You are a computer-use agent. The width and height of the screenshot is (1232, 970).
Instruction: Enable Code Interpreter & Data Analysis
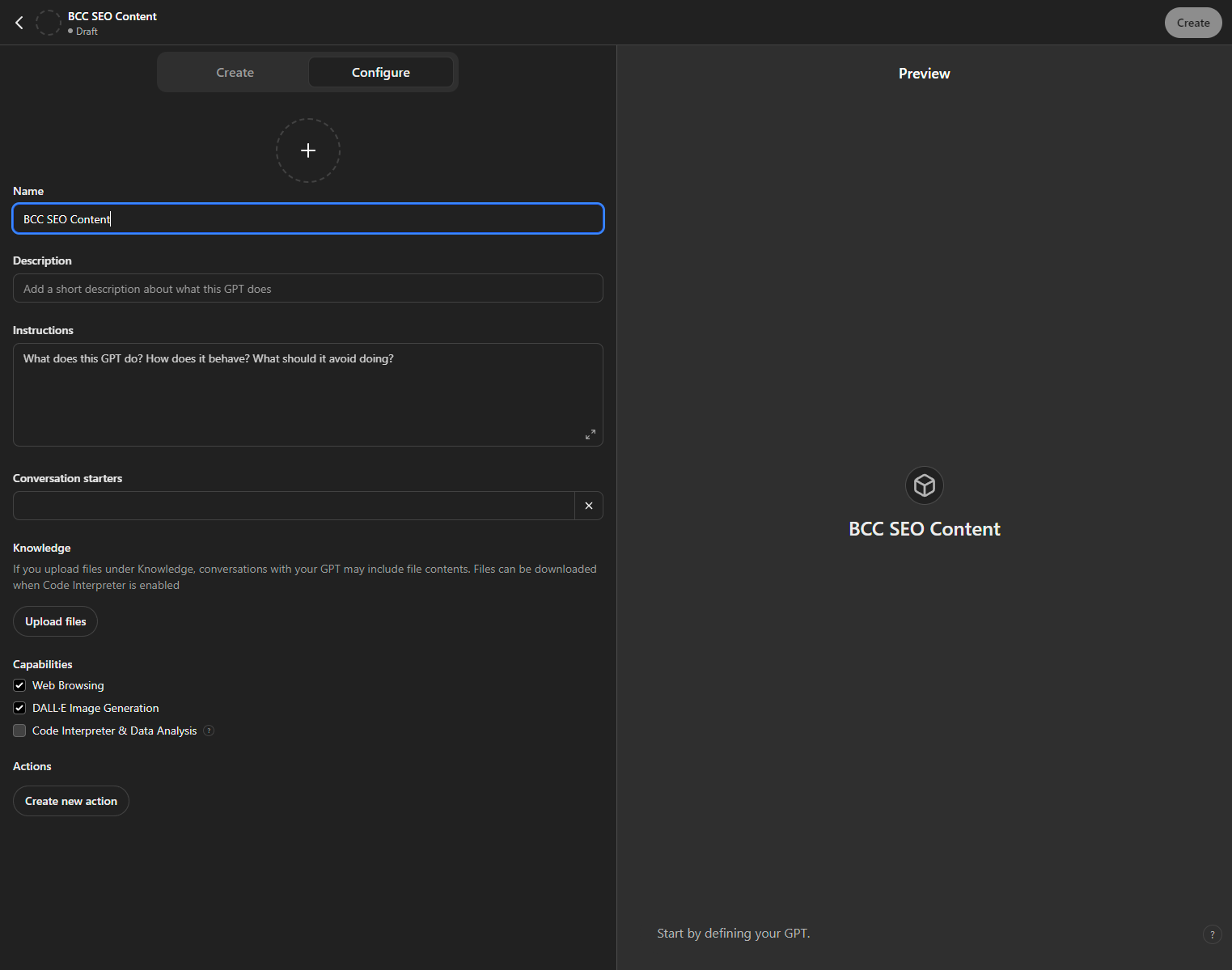coord(19,731)
